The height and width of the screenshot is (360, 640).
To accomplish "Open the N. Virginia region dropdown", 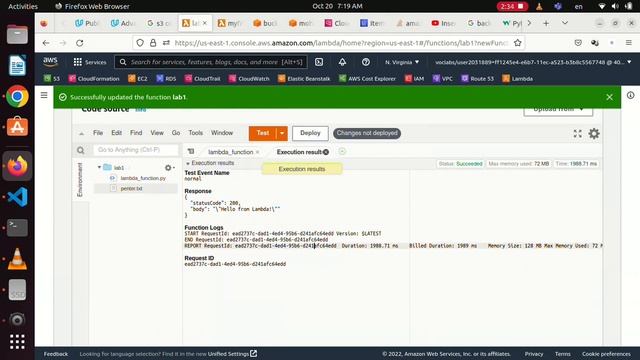I will (402, 62).
